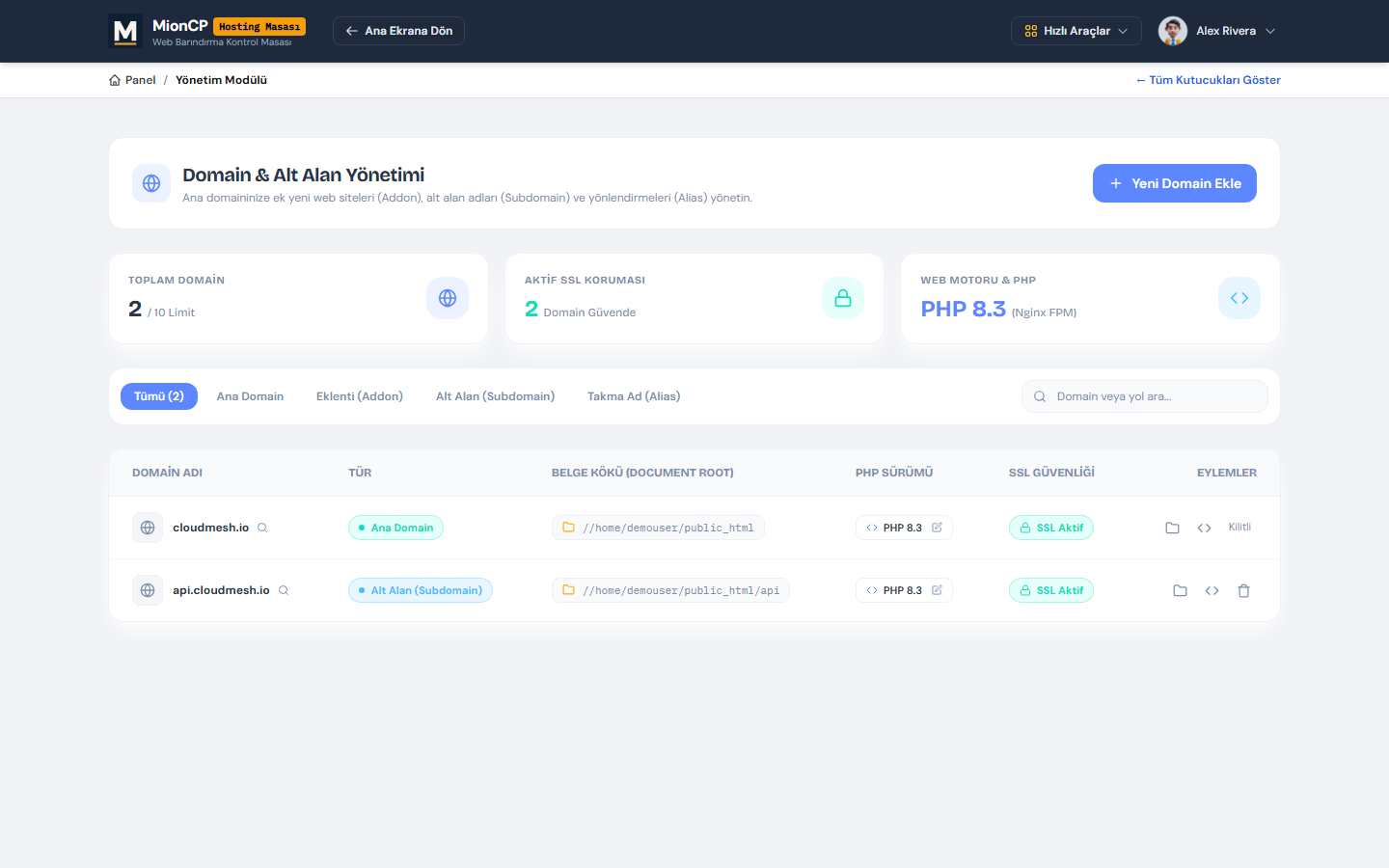The height and width of the screenshot is (868, 1389).
Task: Click Alt Alan (Subdomain) type badge in table
Action: point(421,590)
